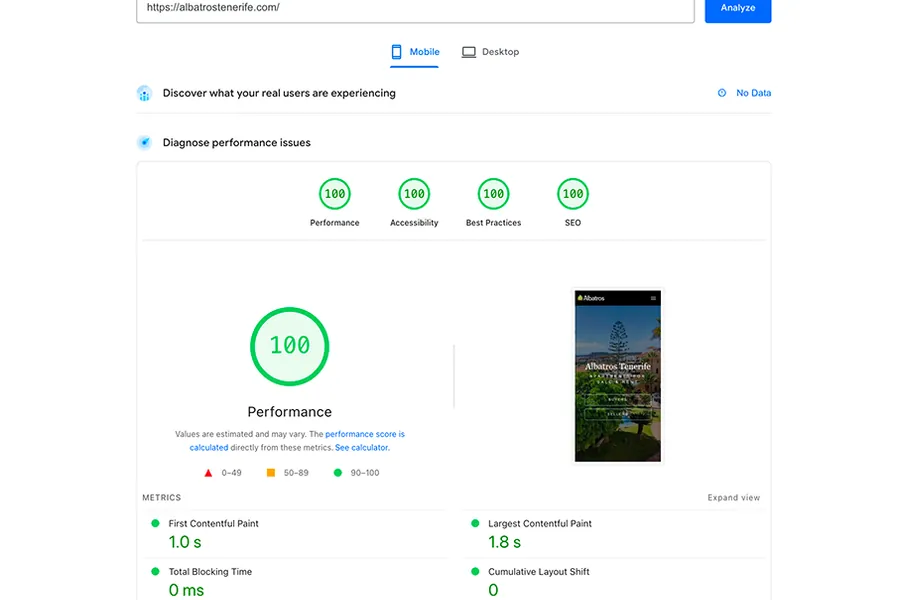Viewport: 900px width, 600px height.
Task: Click the green dot beside Cumulative Layout Shift
Action: (x=475, y=571)
